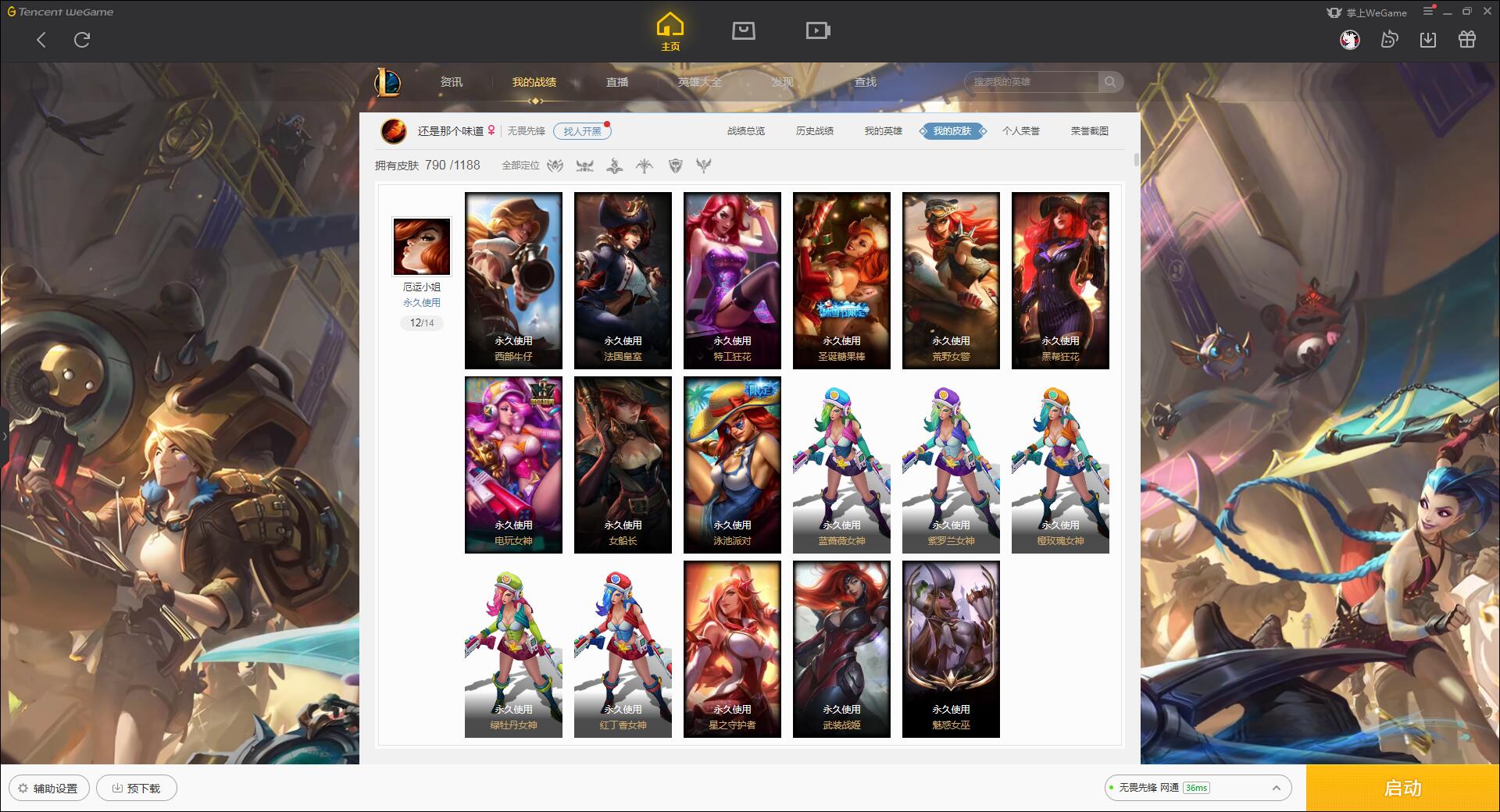The width and height of the screenshot is (1500, 812).
Task: Select the 我的皮肤 sub-tab
Action: [952, 131]
